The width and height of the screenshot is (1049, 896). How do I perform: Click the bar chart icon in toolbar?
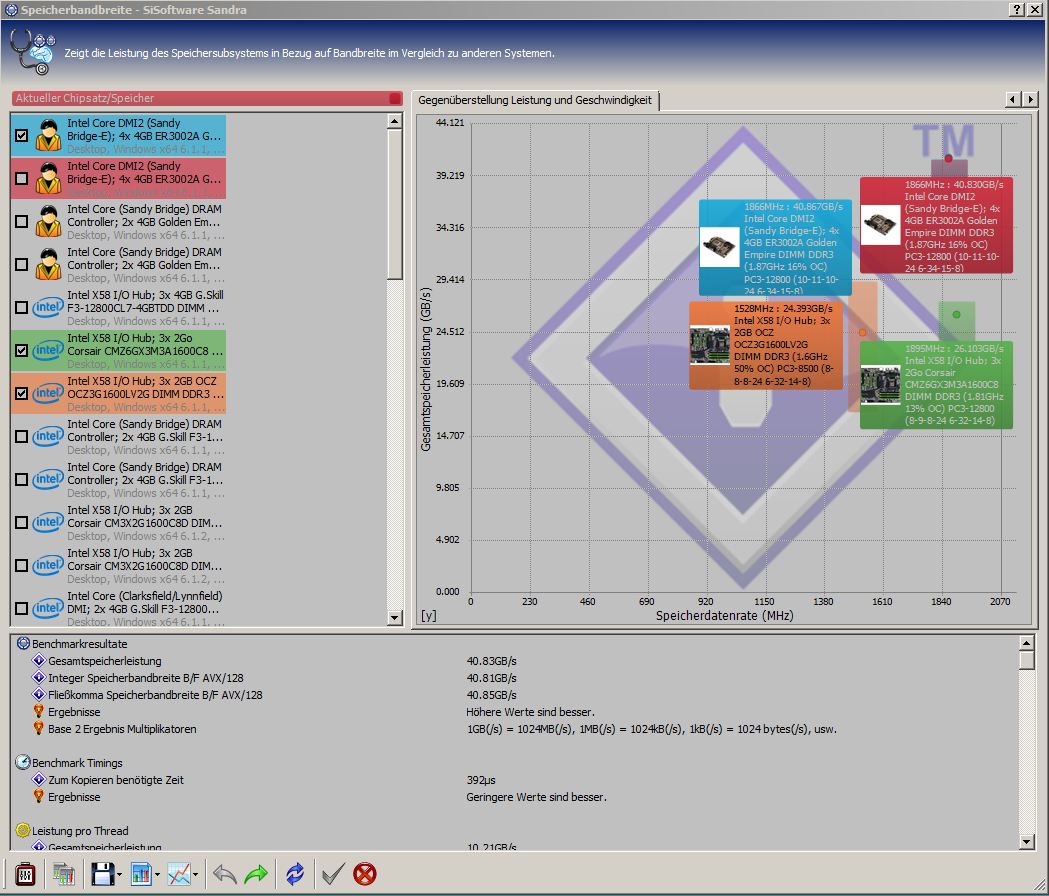(x=141, y=874)
